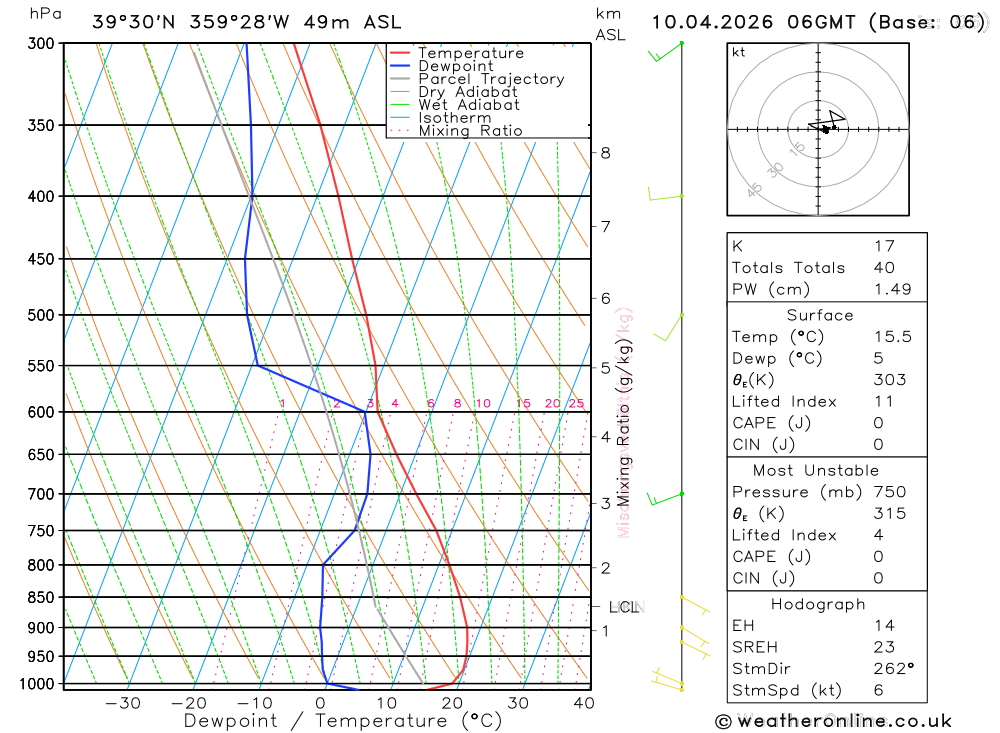Click the EH value 14

885,626
